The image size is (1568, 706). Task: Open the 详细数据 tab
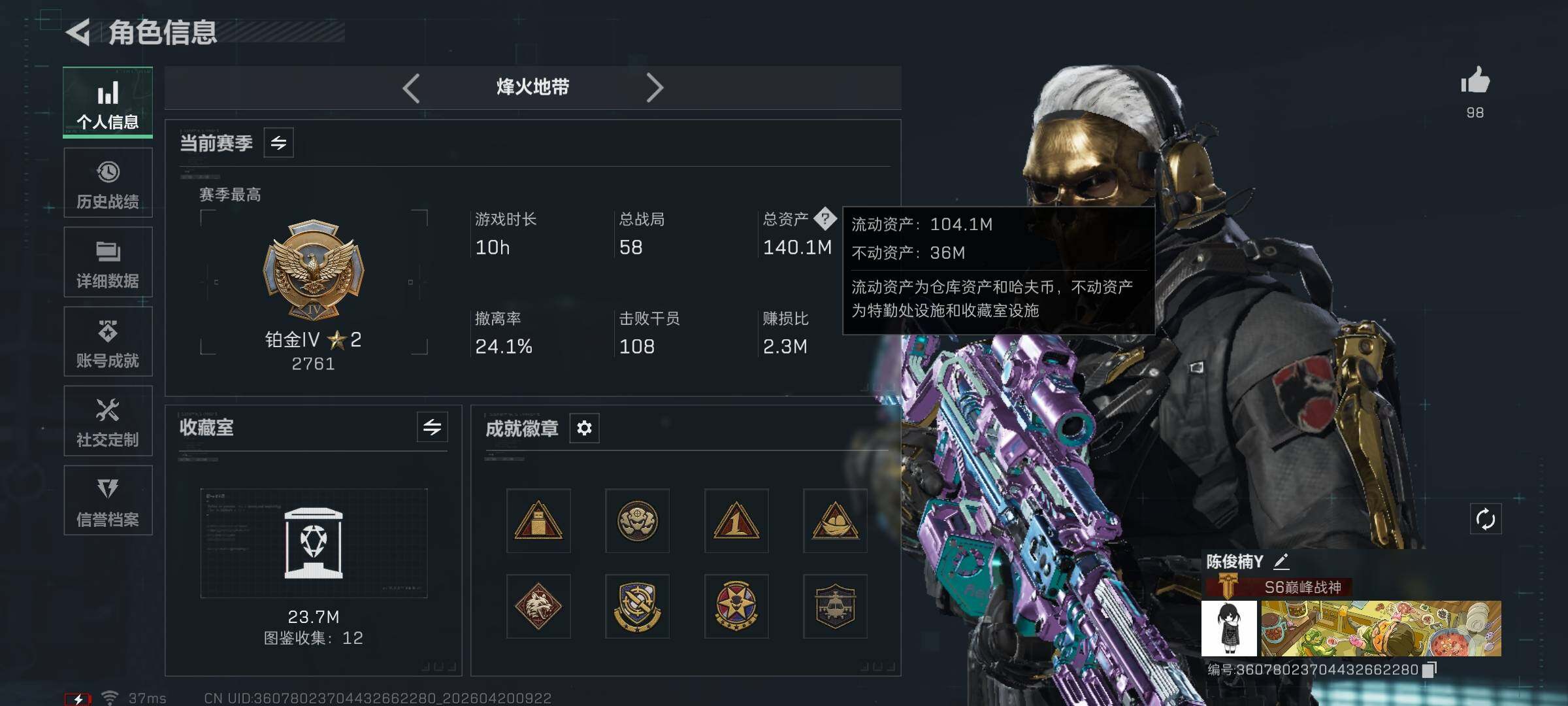[x=108, y=262]
